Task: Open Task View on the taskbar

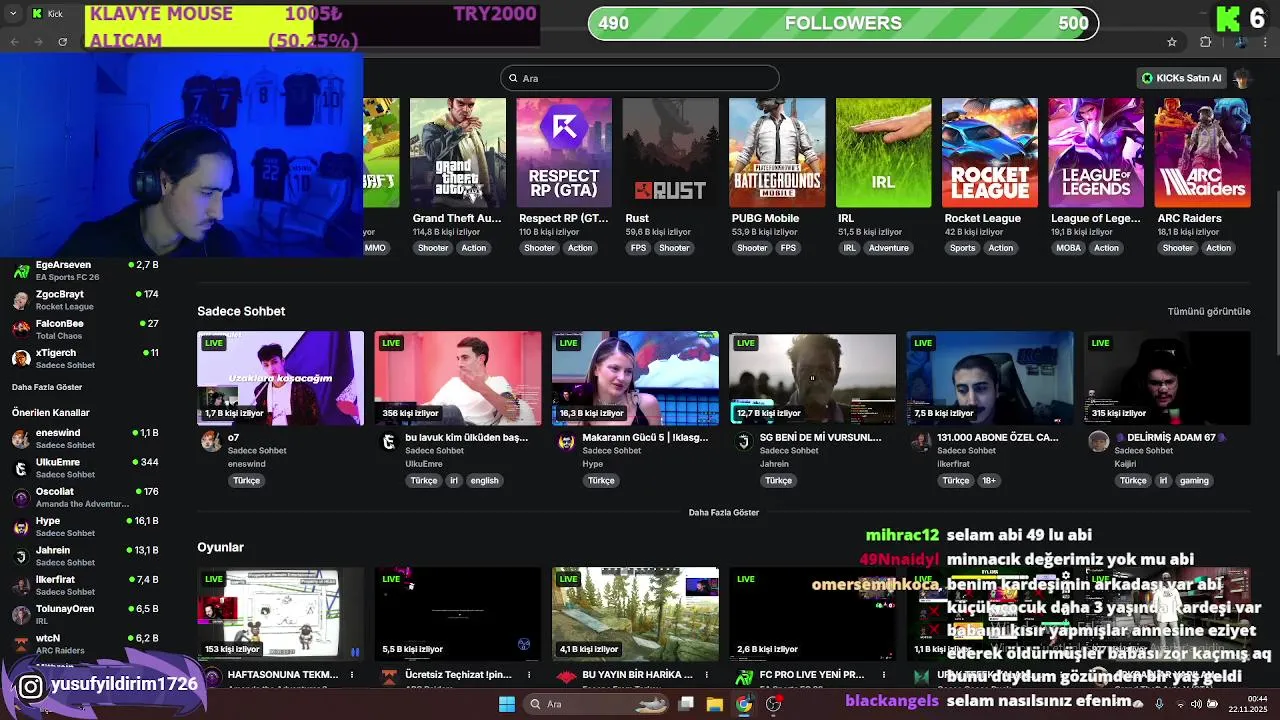Action: [686, 704]
